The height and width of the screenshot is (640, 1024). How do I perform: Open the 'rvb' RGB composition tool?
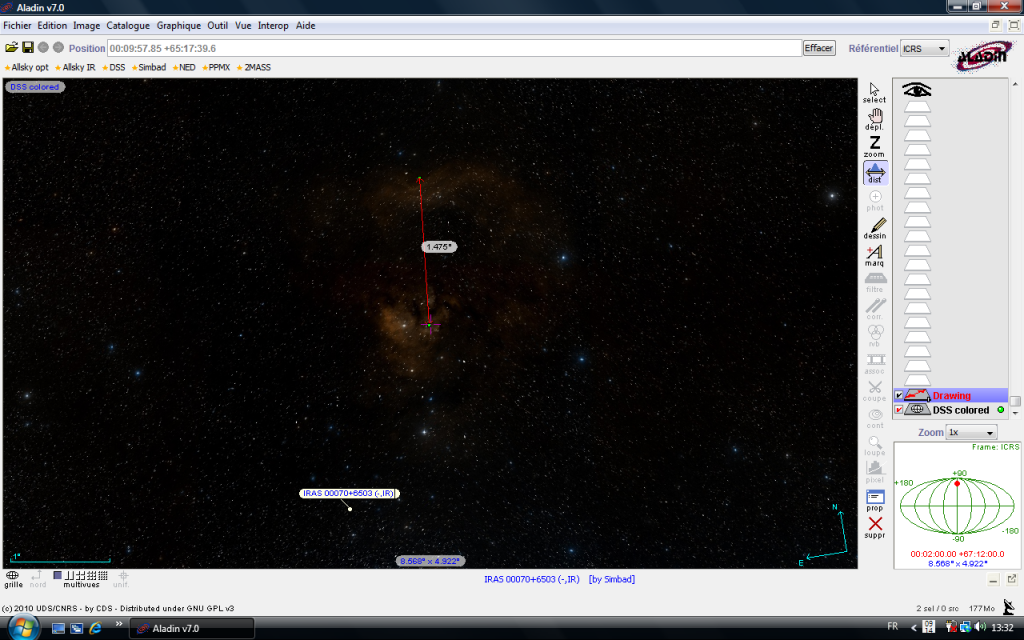click(x=875, y=336)
